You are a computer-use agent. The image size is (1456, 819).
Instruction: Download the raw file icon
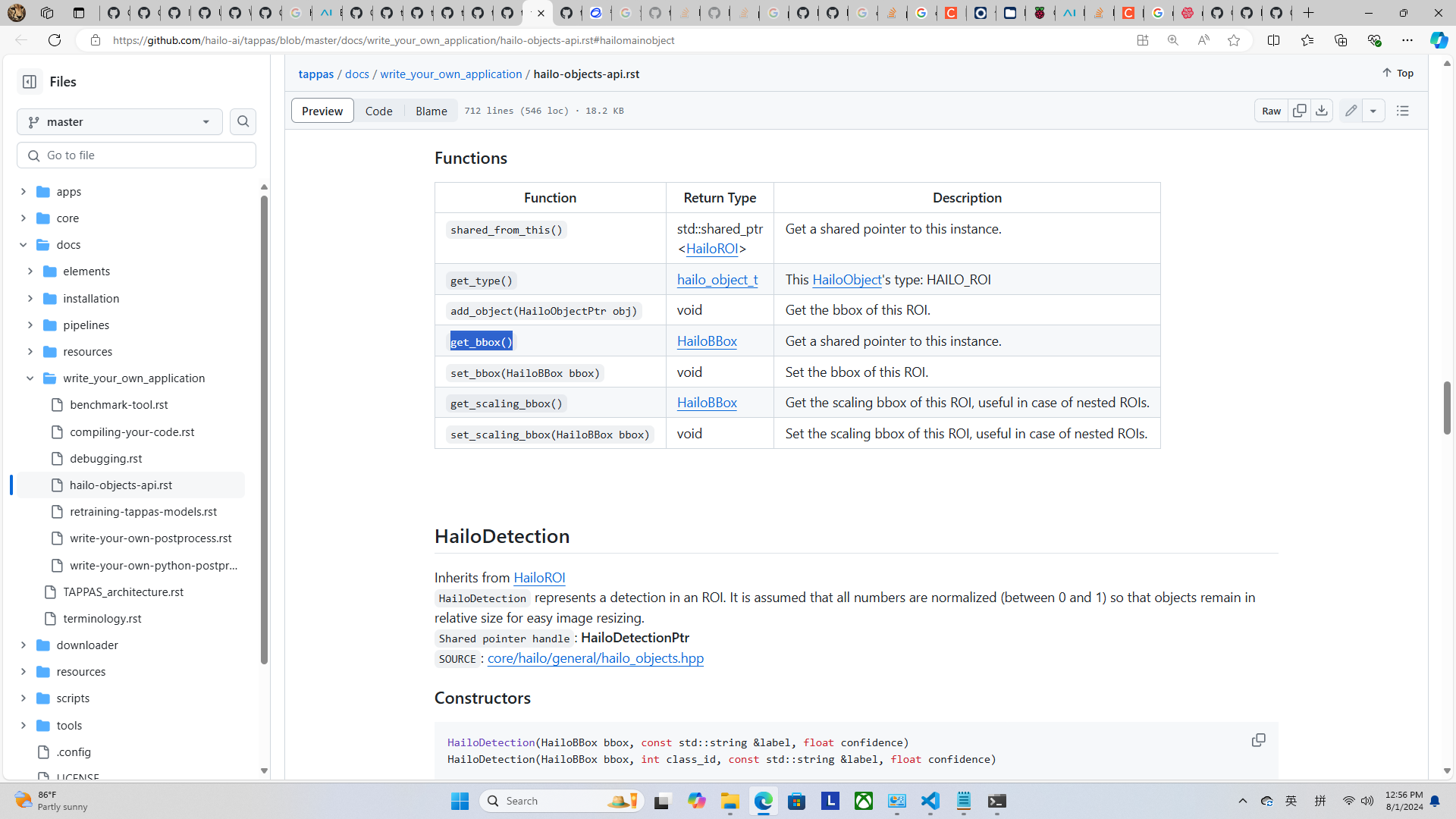pos(1322,111)
